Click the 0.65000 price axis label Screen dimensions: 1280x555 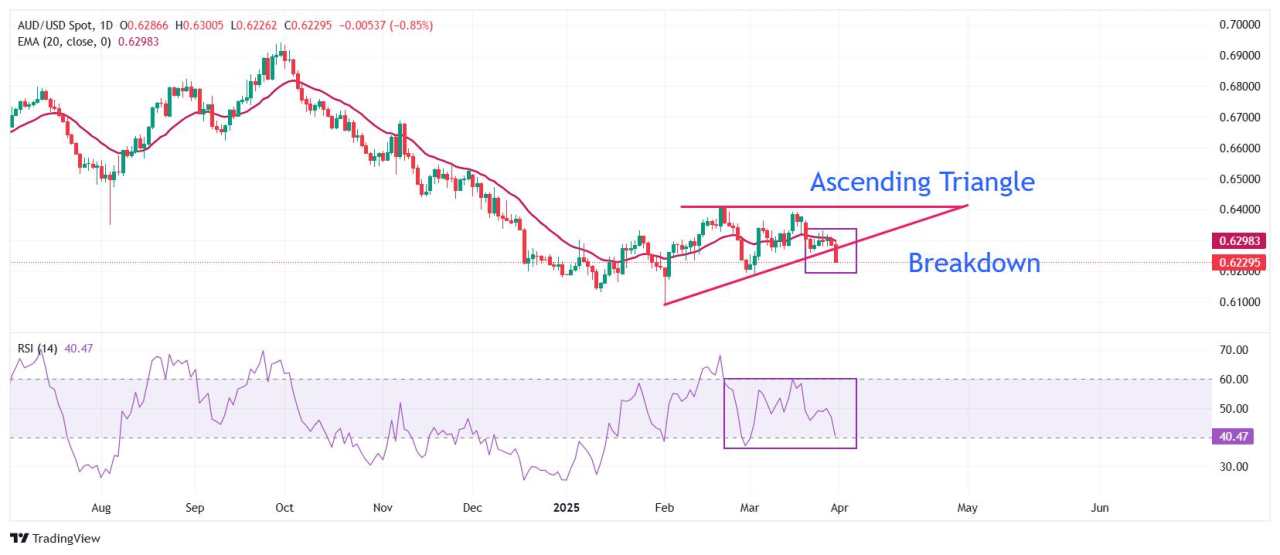(1239, 179)
